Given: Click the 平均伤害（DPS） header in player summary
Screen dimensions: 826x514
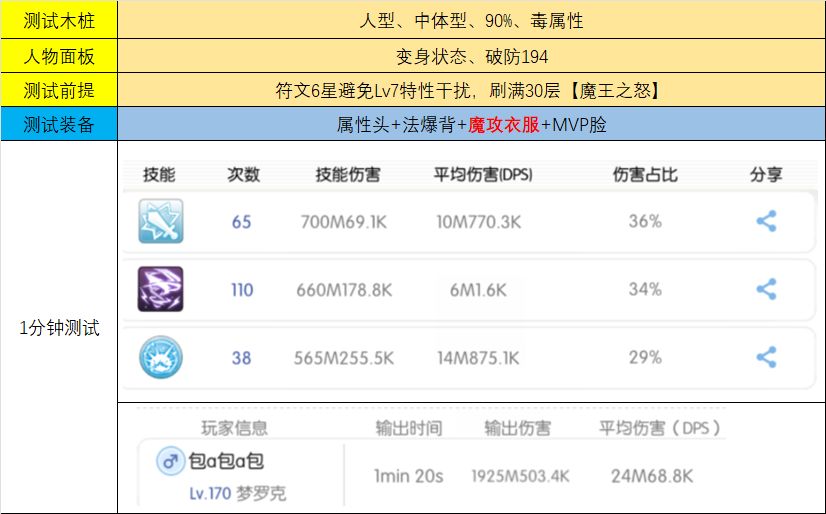Looking at the screenshot, I should 660,428.
